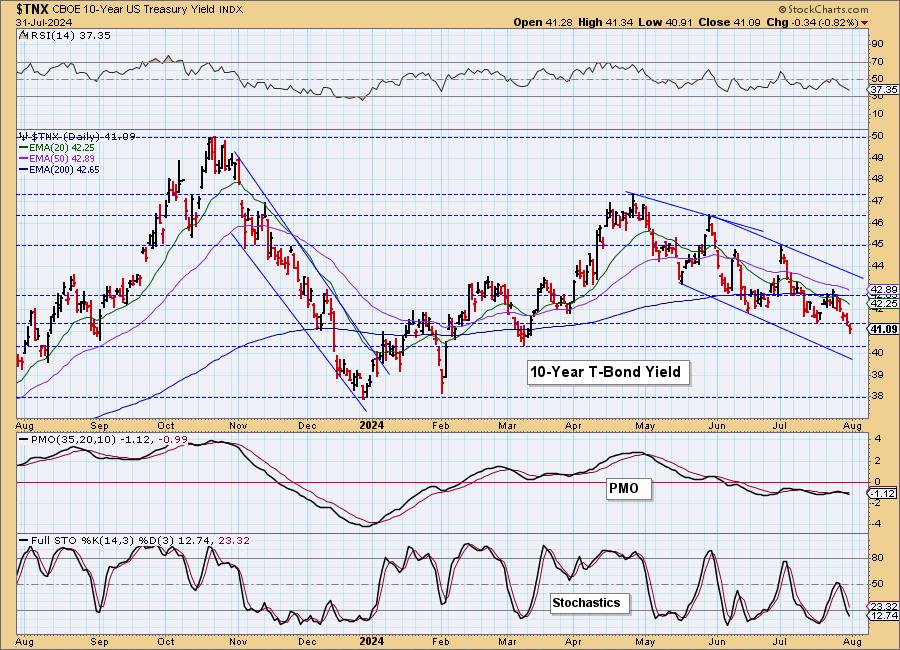Click the EMA(50) 42.89 legend entry
900x650 pixels.
point(61,158)
